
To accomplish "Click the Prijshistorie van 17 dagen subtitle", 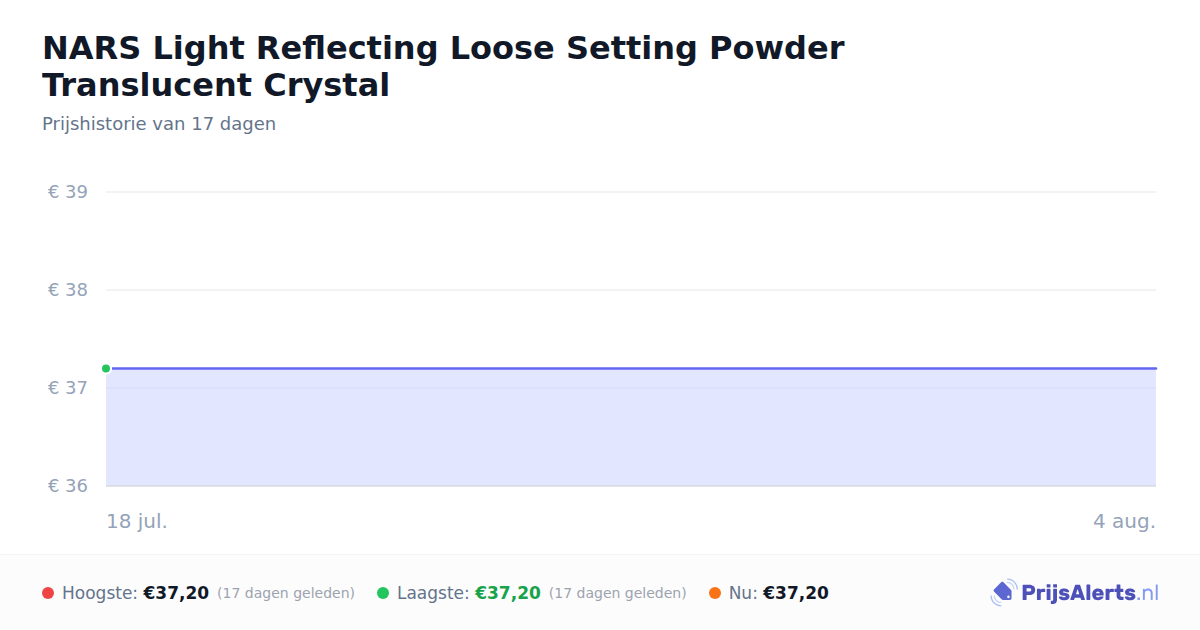I will click(159, 124).
